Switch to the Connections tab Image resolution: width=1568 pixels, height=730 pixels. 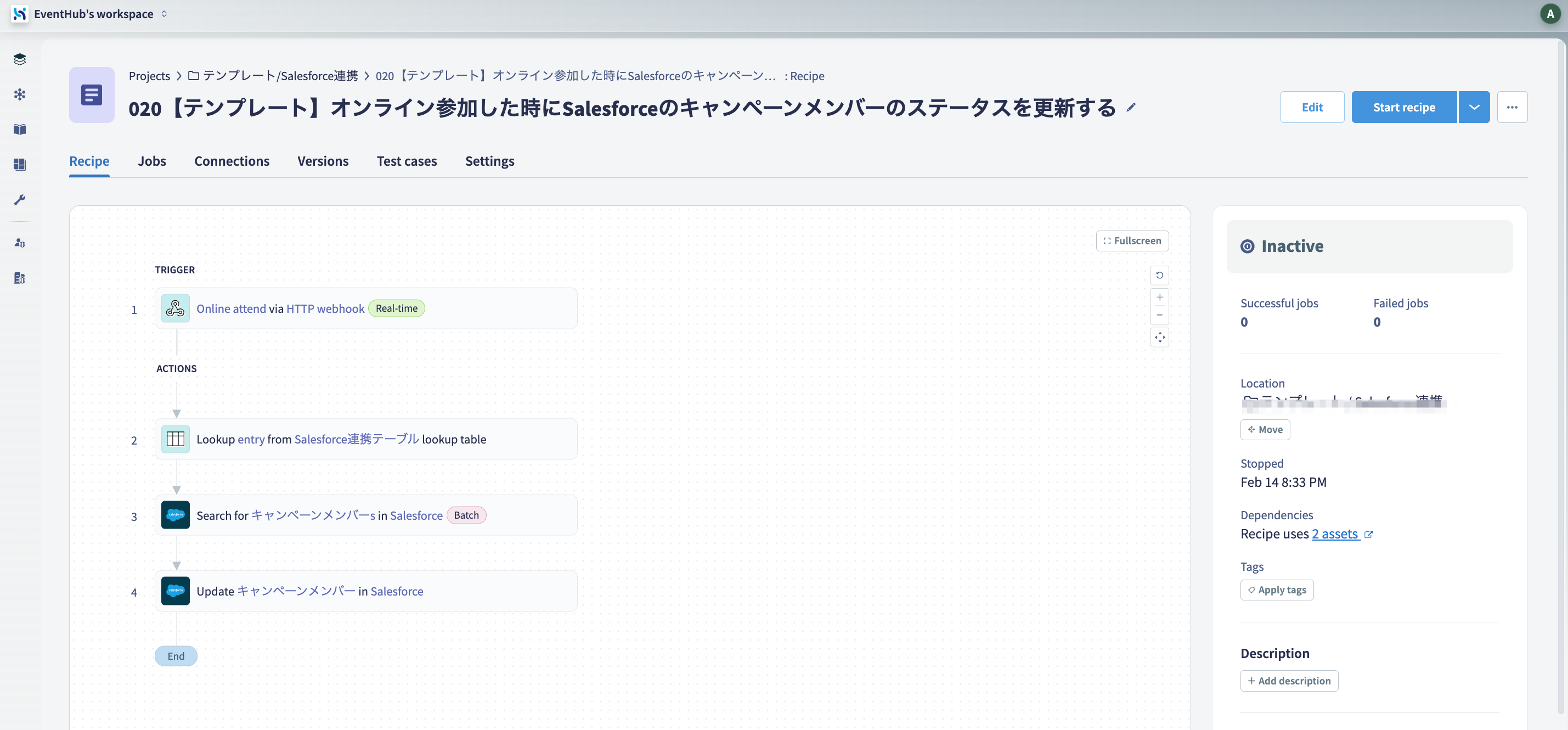coord(232,161)
